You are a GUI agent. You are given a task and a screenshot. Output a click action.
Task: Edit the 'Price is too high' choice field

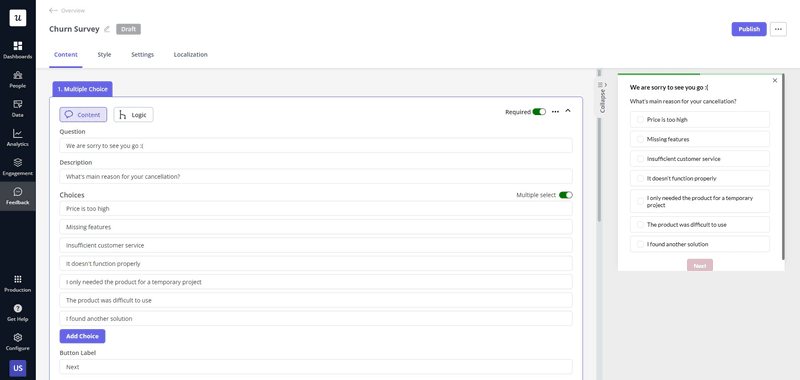316,208
